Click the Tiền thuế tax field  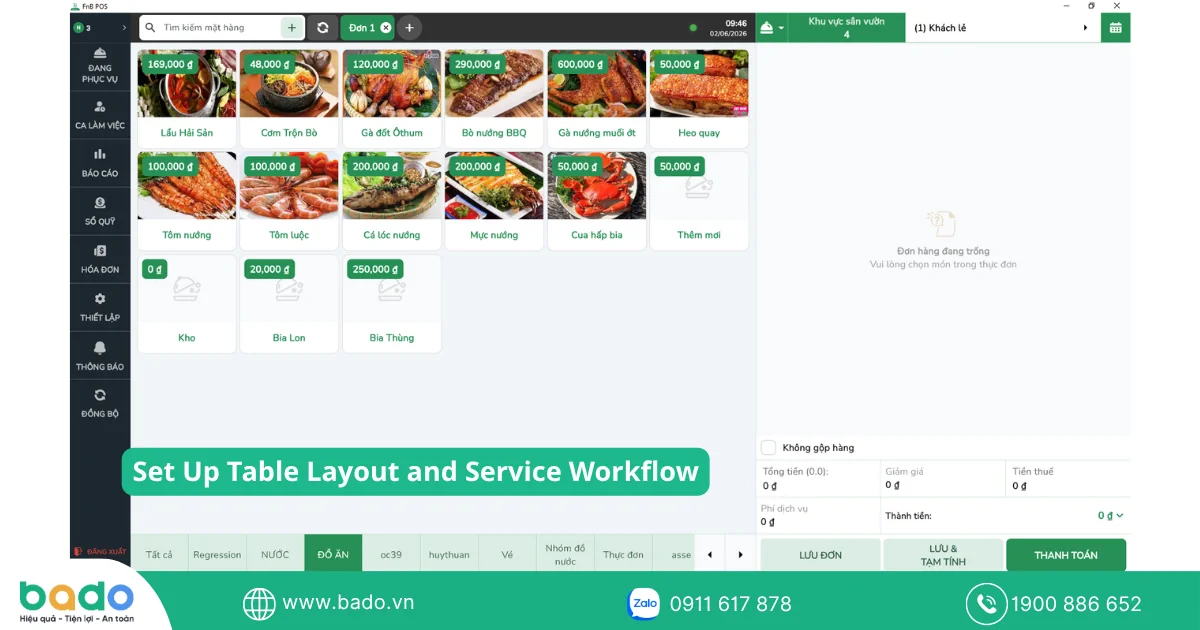click(1069, 479)
